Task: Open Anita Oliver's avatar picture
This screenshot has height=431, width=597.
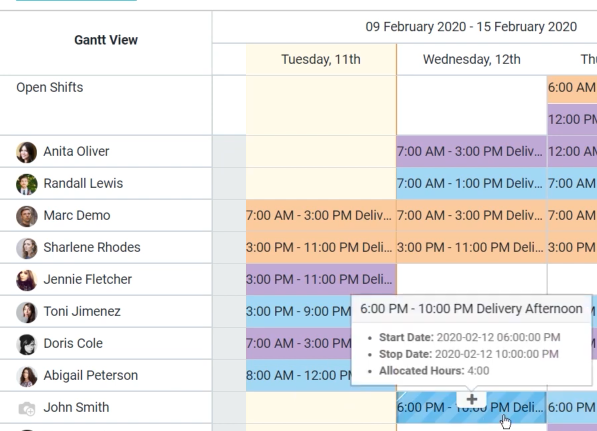Action: (x=27, y=152)
